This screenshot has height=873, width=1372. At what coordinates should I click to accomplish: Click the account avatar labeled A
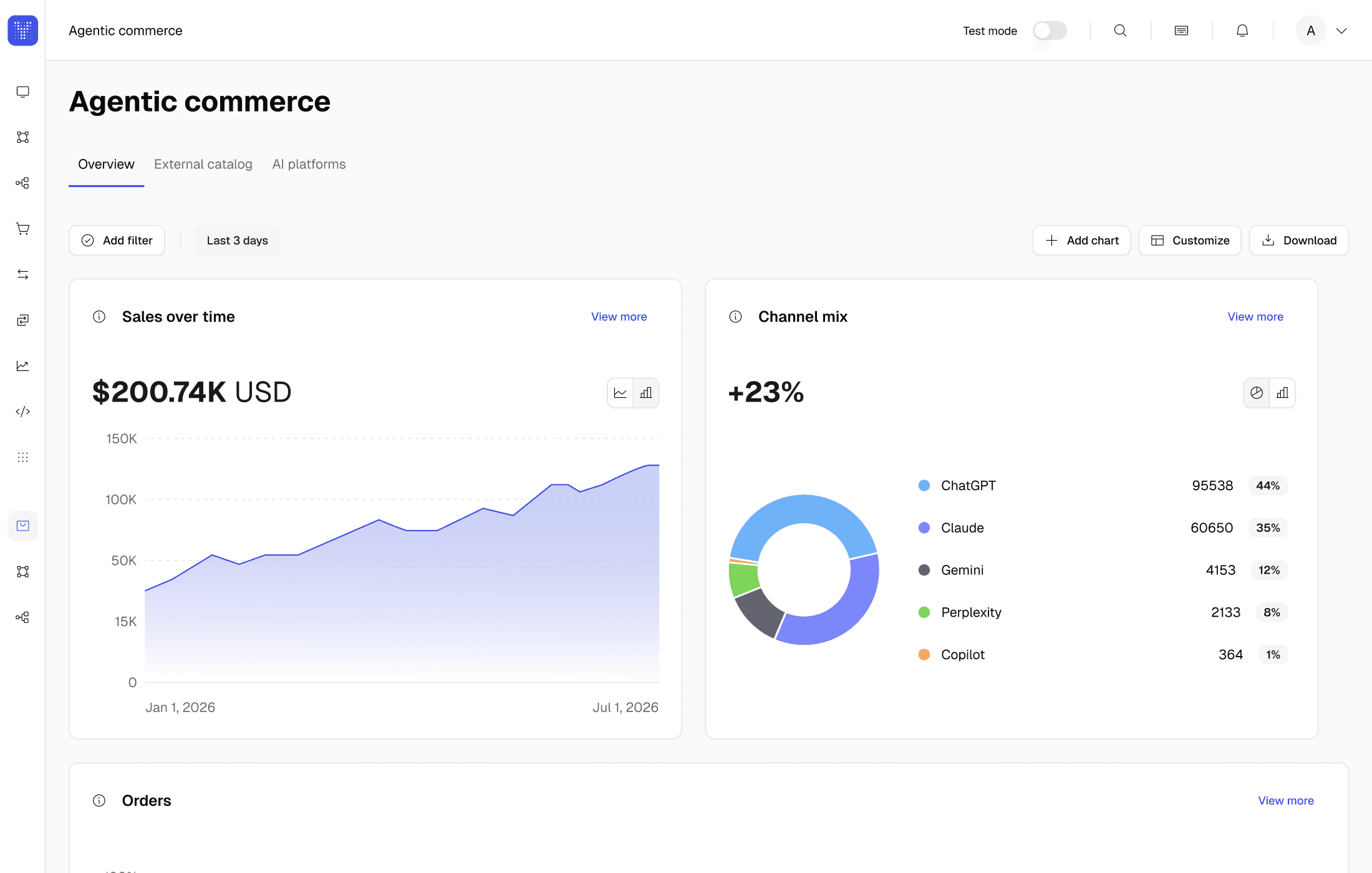[1311, 31]
